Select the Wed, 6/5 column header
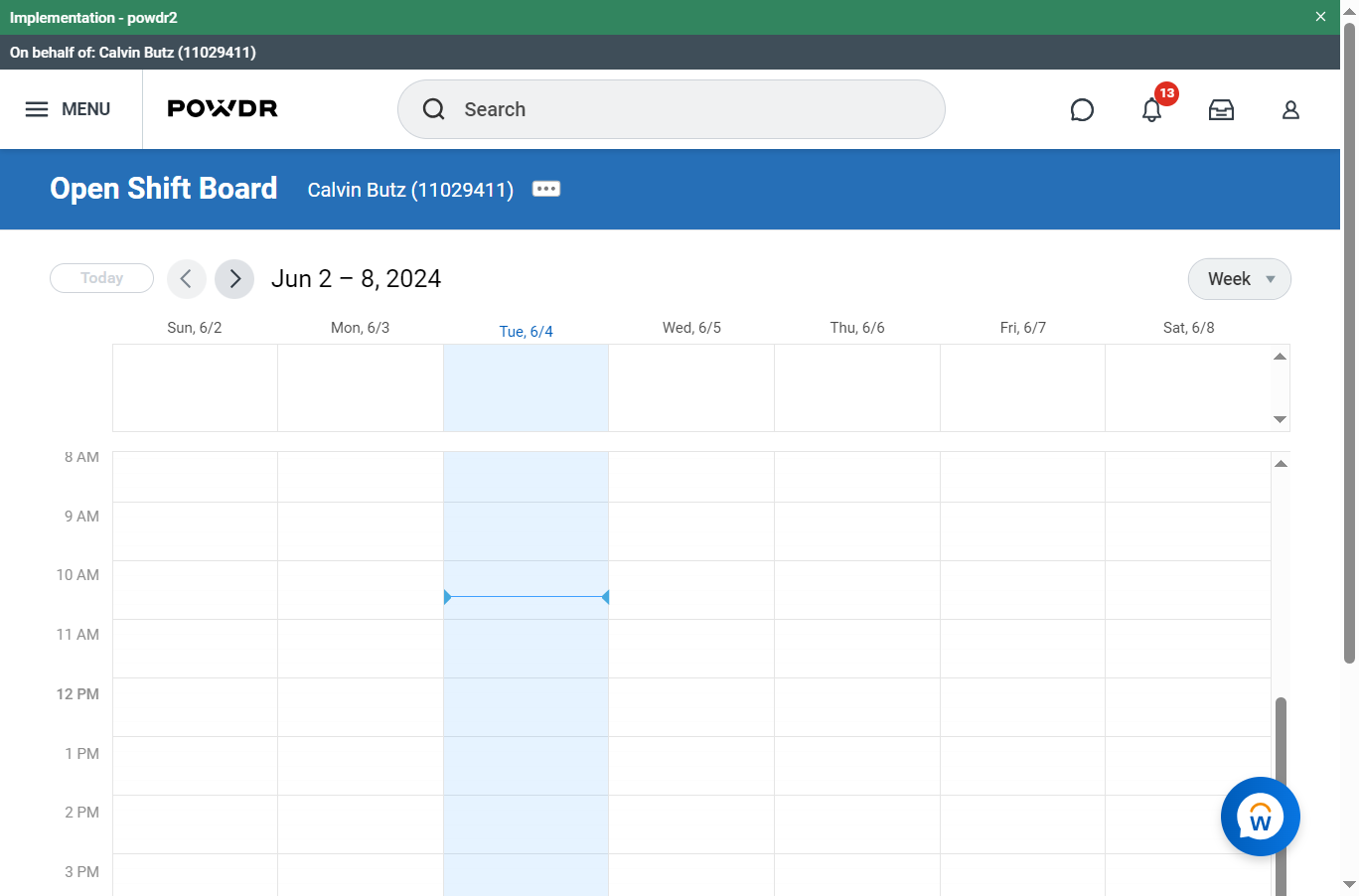Image resolution: width=1359 pixels, height=896 pixels. click(692, 328)
